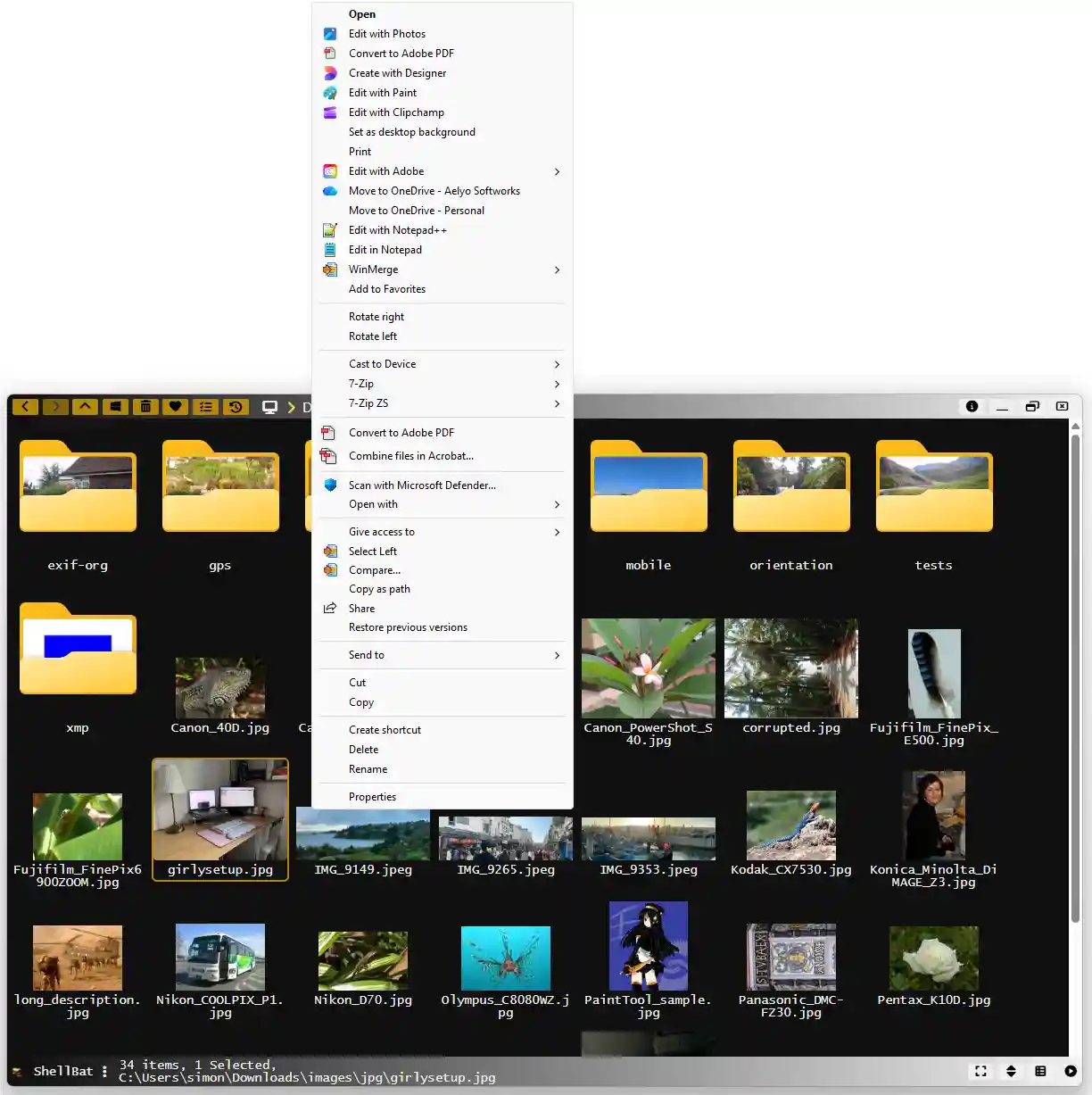The image size is (1092, 1095).
Task: Select the Canon_40D.jpg thumbnail
Action: (219, 687)
